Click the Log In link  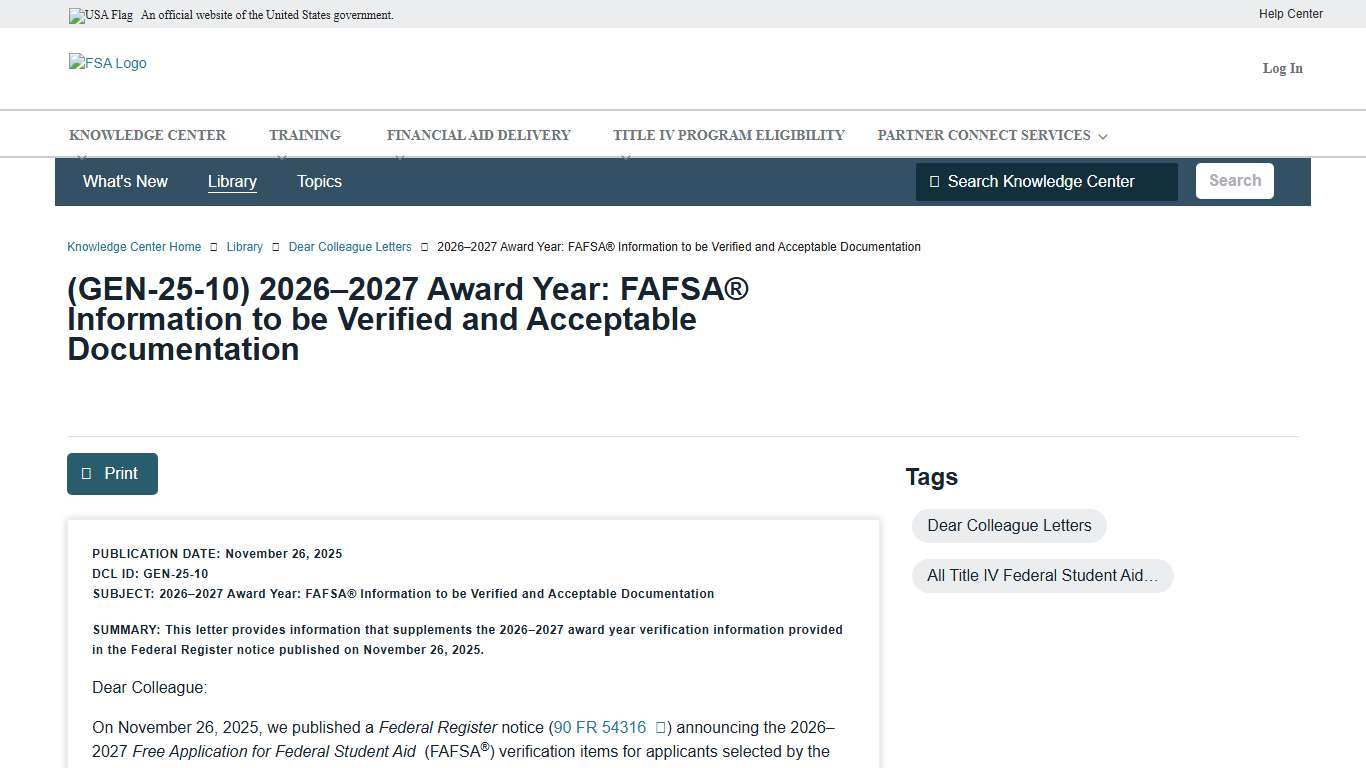click(1282, 68)
